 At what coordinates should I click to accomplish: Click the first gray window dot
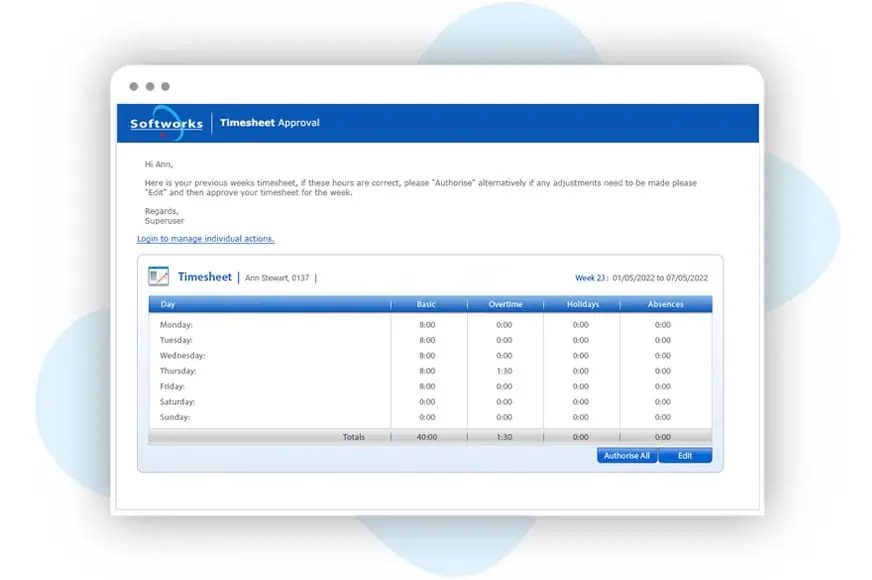134,86
